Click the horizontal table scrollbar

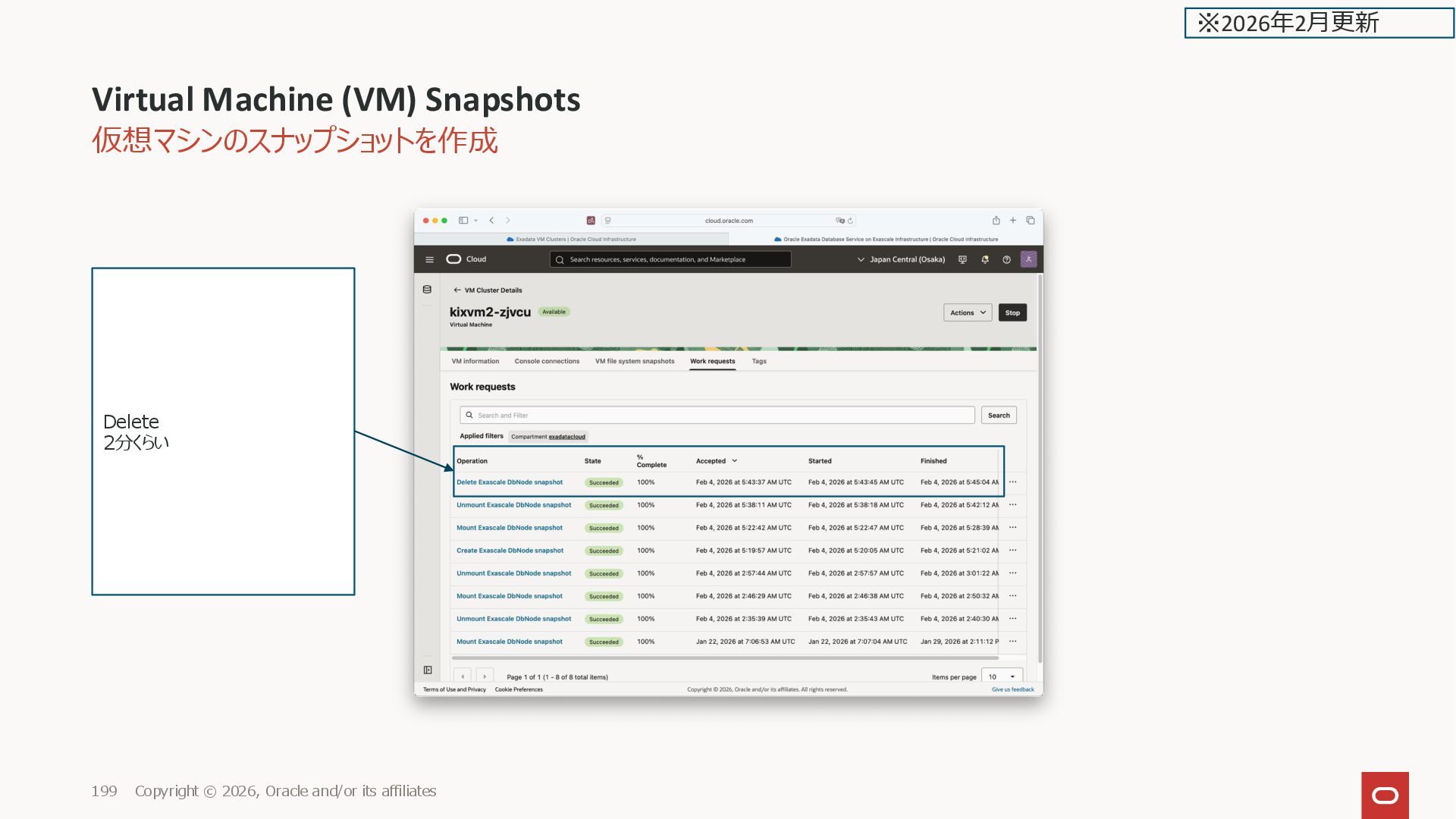724,658
